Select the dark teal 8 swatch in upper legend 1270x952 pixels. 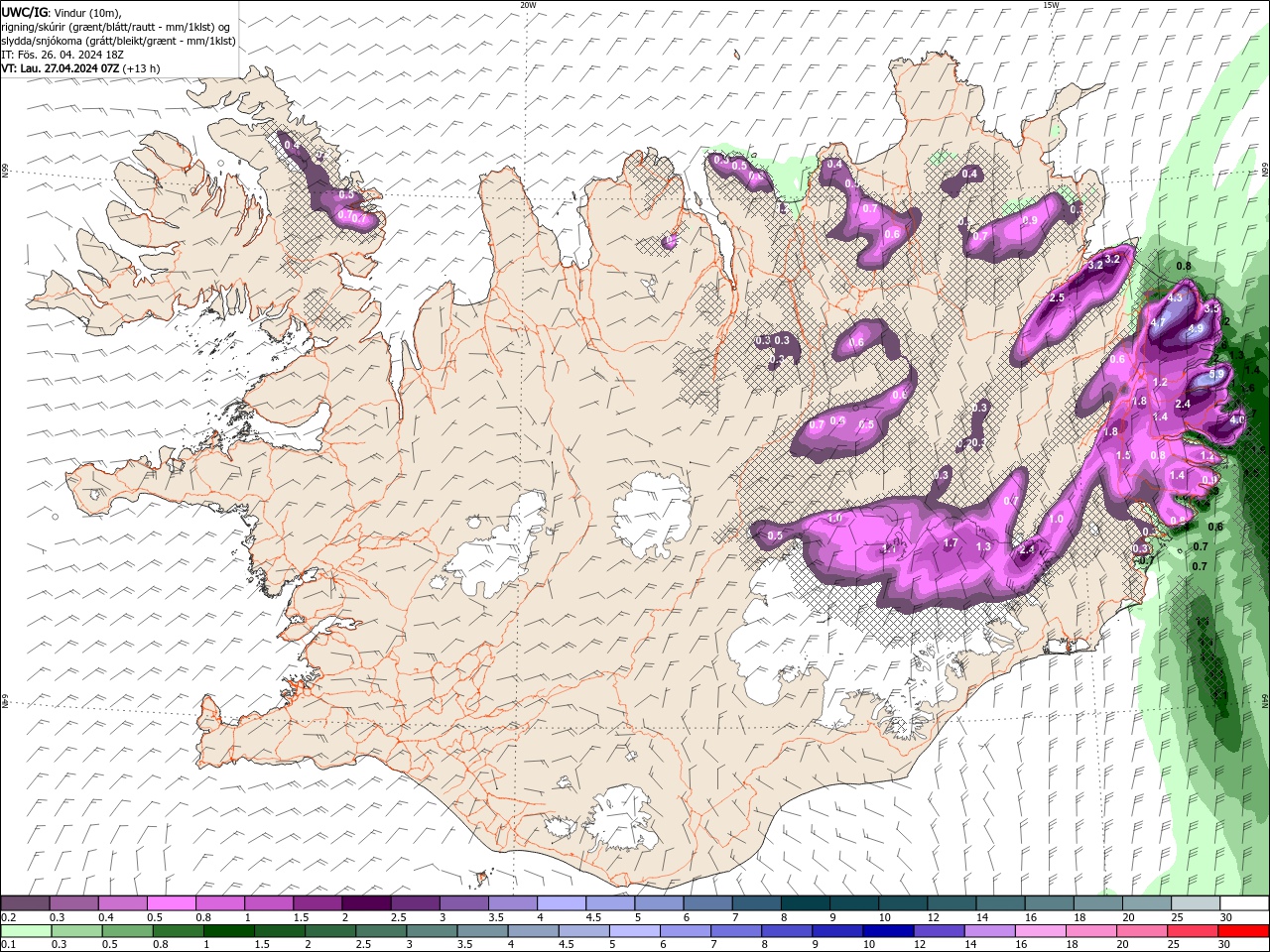804,903
